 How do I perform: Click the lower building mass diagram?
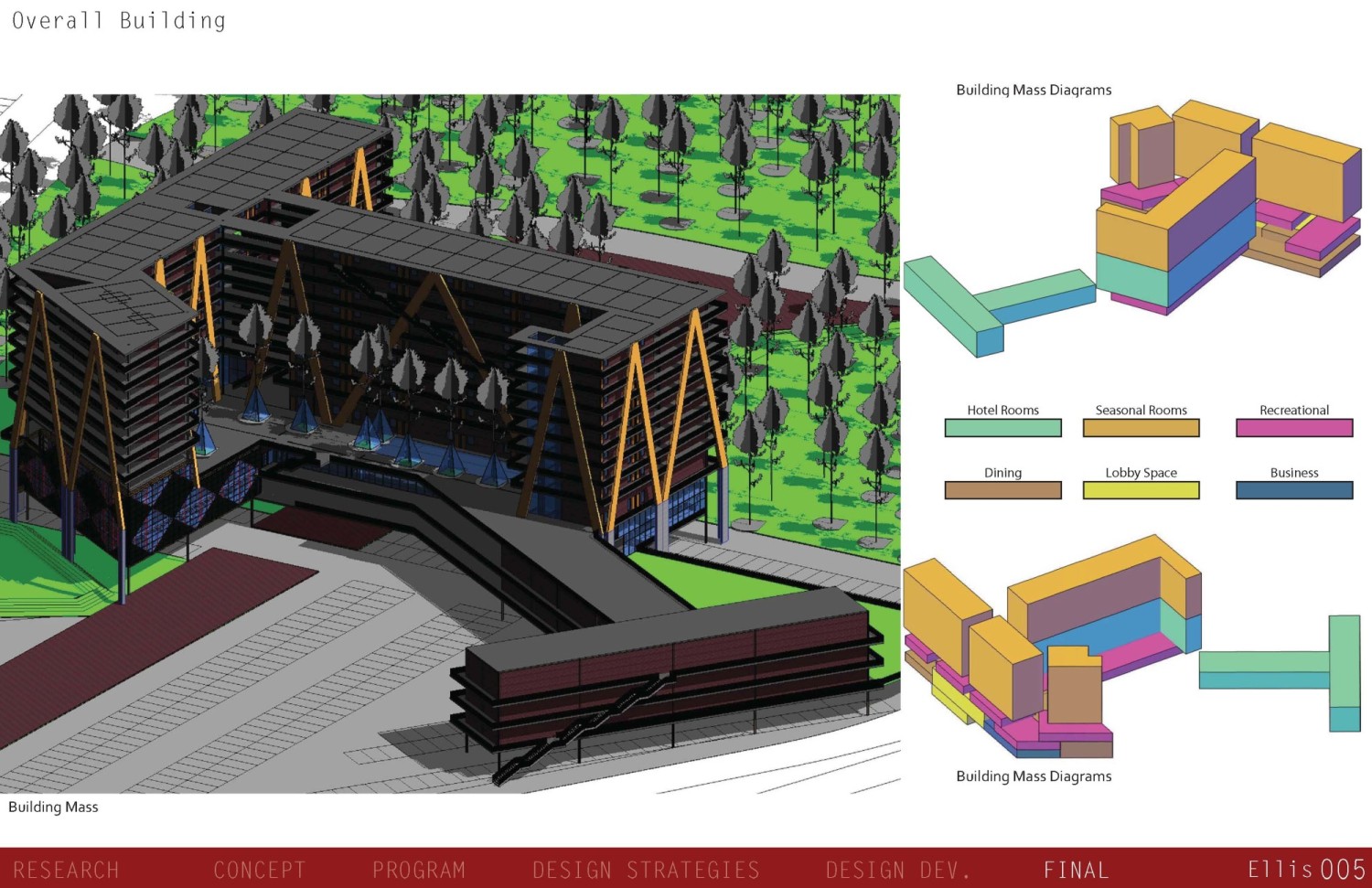[1132, 647]
